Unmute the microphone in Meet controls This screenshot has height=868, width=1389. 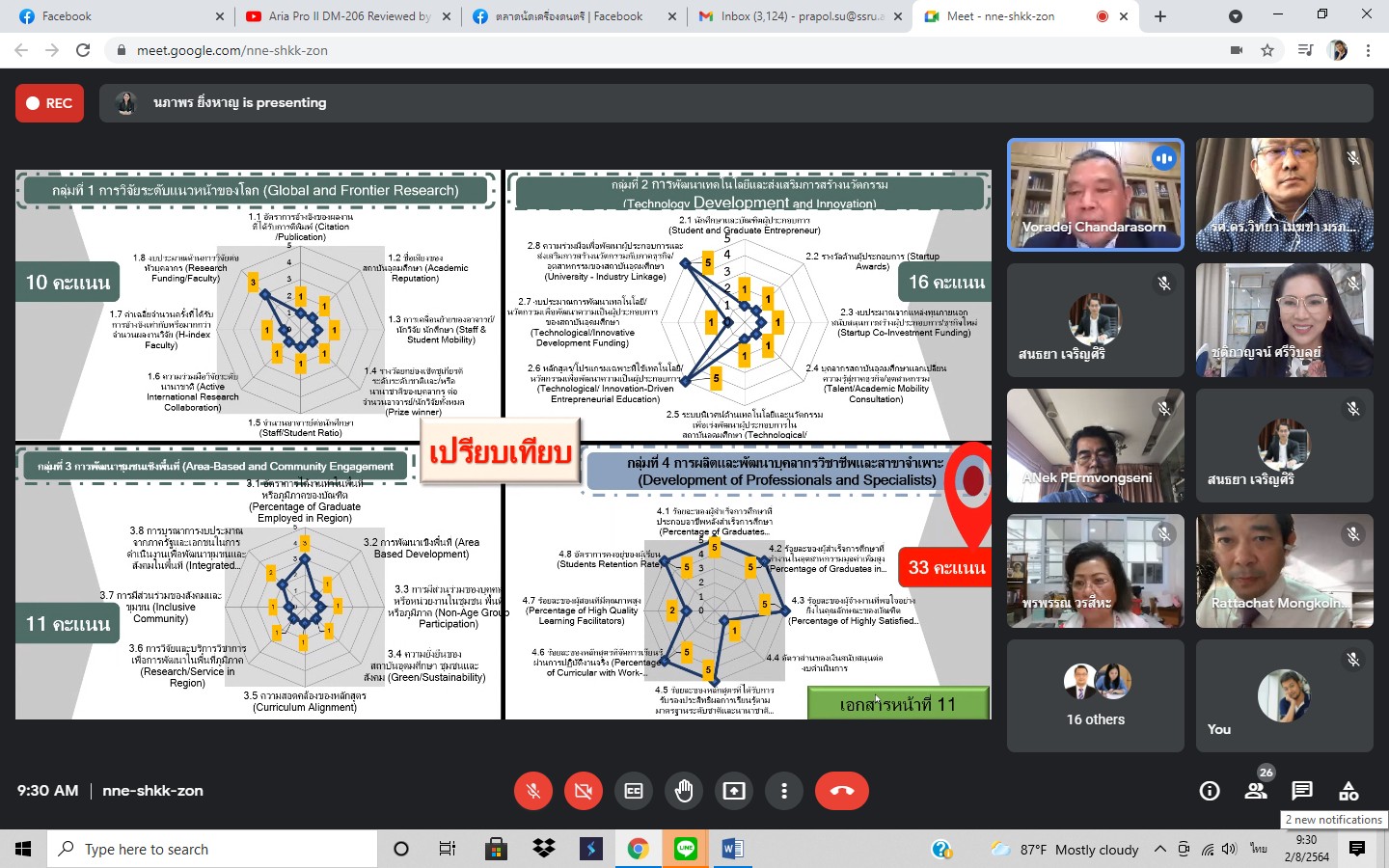(532, 791)
